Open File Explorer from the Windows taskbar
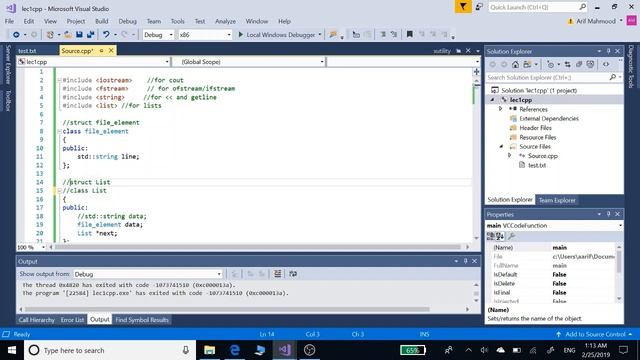Screen dimensions: 640x360 coord(209,350)
